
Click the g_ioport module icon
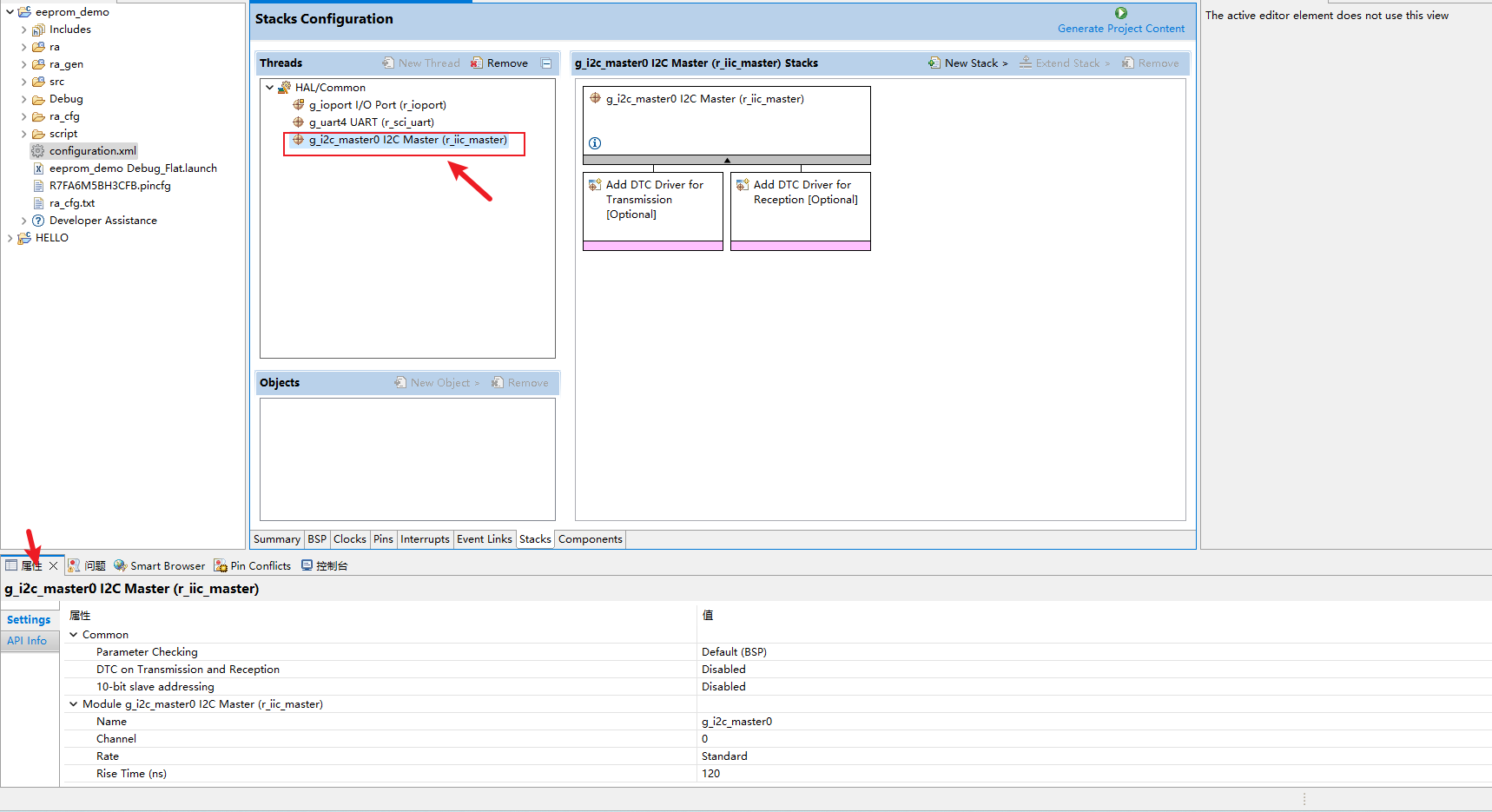point(299,105)
